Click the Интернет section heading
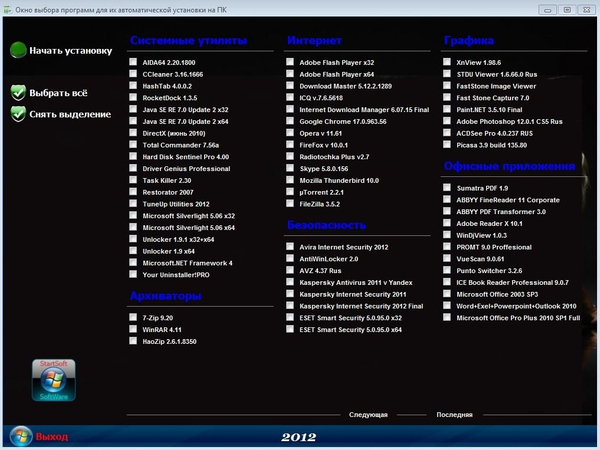 click(314, 41)
